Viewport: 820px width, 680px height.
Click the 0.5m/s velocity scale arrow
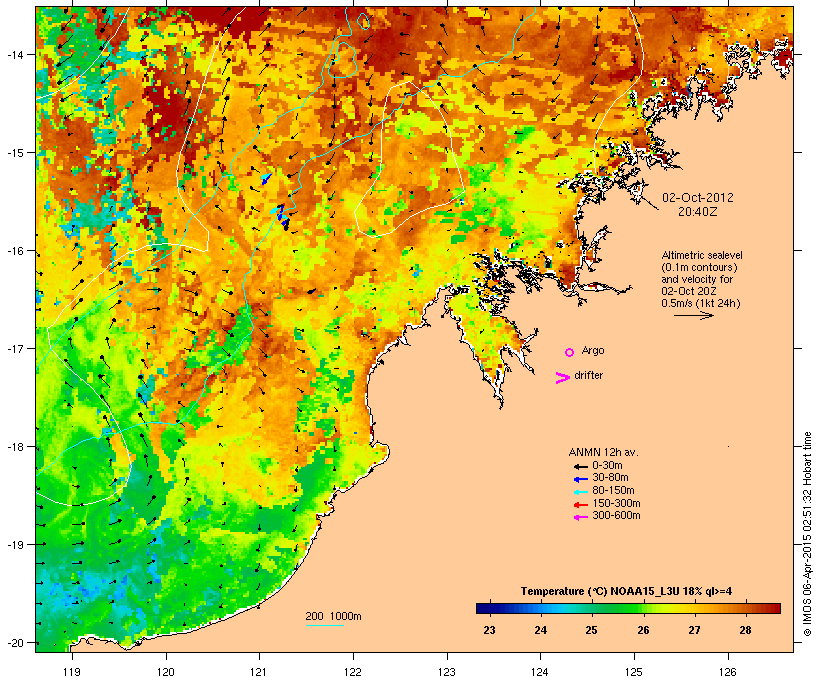pyautogui.click(x=693, y=315)
